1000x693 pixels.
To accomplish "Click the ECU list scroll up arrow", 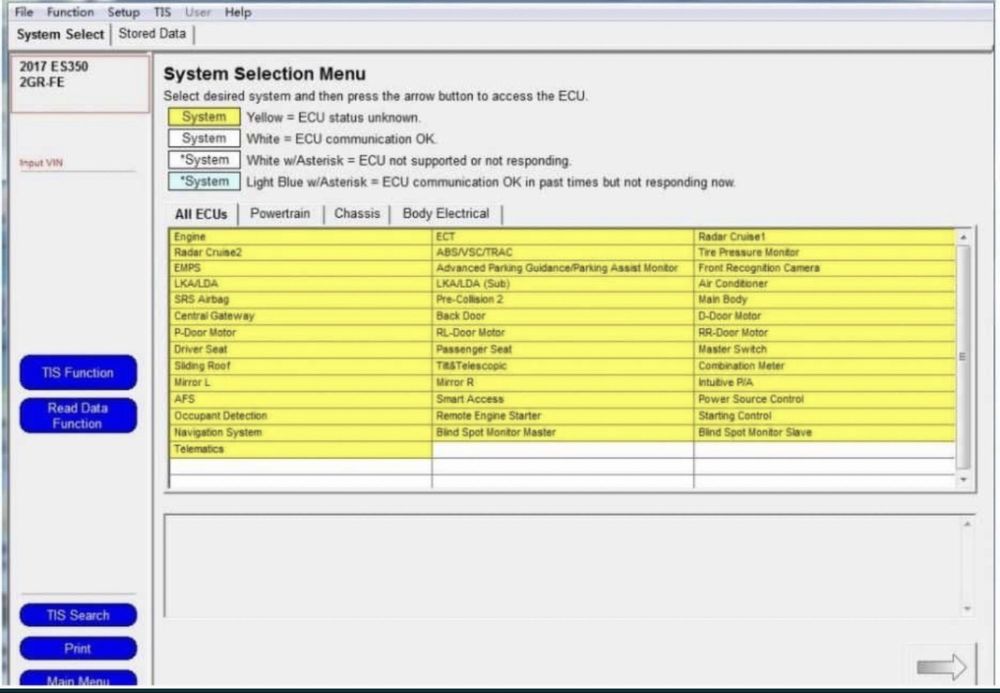I will tap(964, 237).
